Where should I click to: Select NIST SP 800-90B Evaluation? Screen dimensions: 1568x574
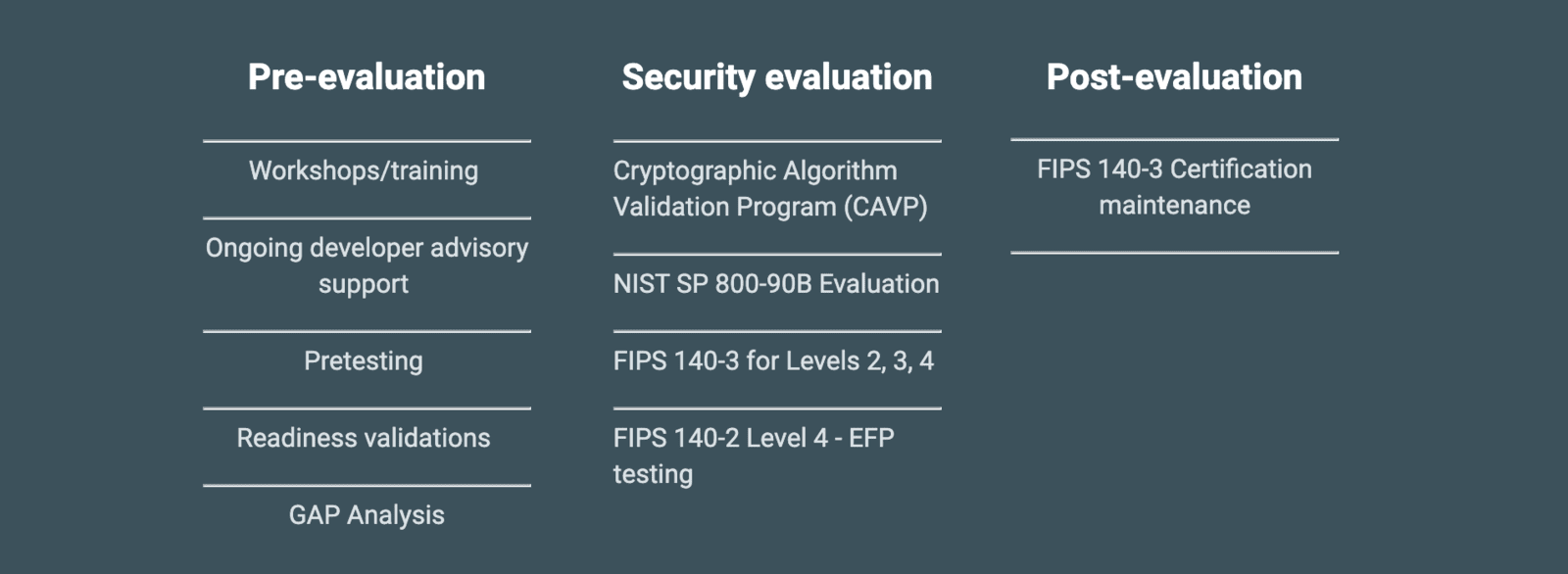(x=776, y=284)
